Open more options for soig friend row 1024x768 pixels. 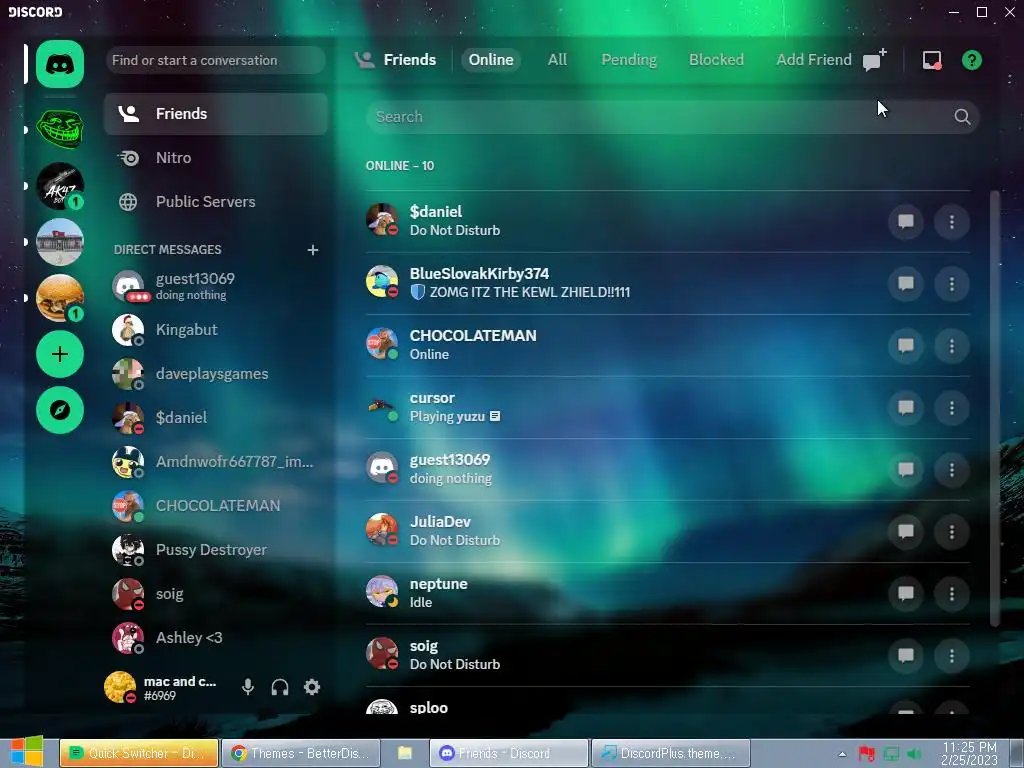952,656
